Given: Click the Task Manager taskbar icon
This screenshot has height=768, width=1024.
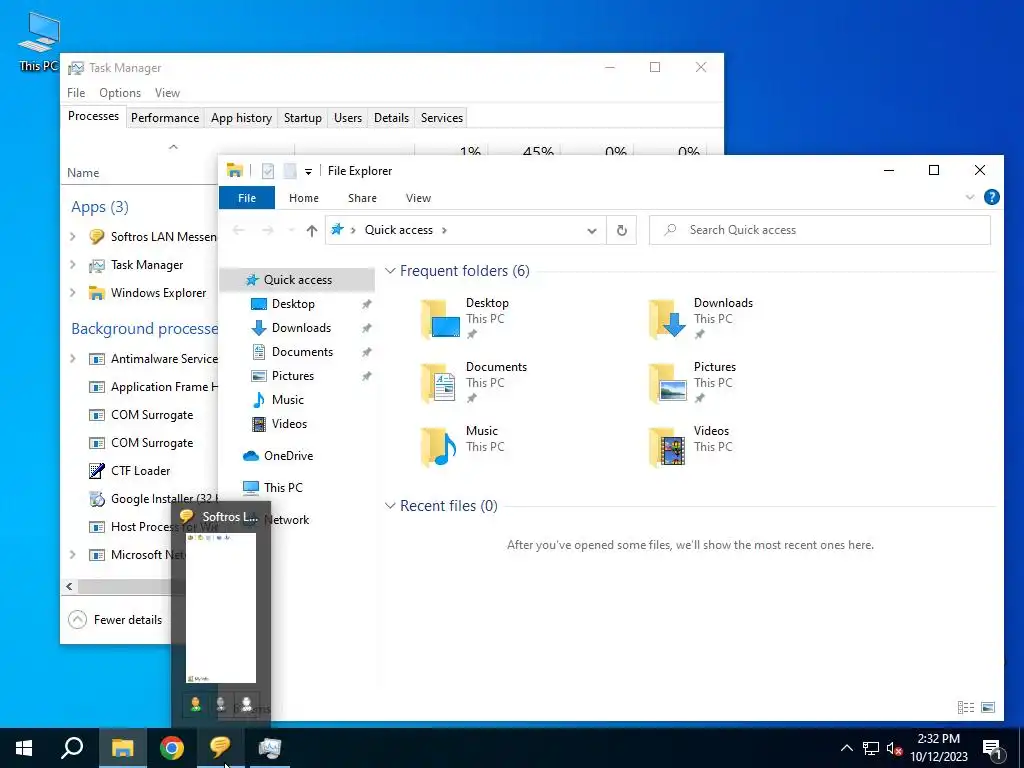Looking at the screenshot, I should (269, 748).
